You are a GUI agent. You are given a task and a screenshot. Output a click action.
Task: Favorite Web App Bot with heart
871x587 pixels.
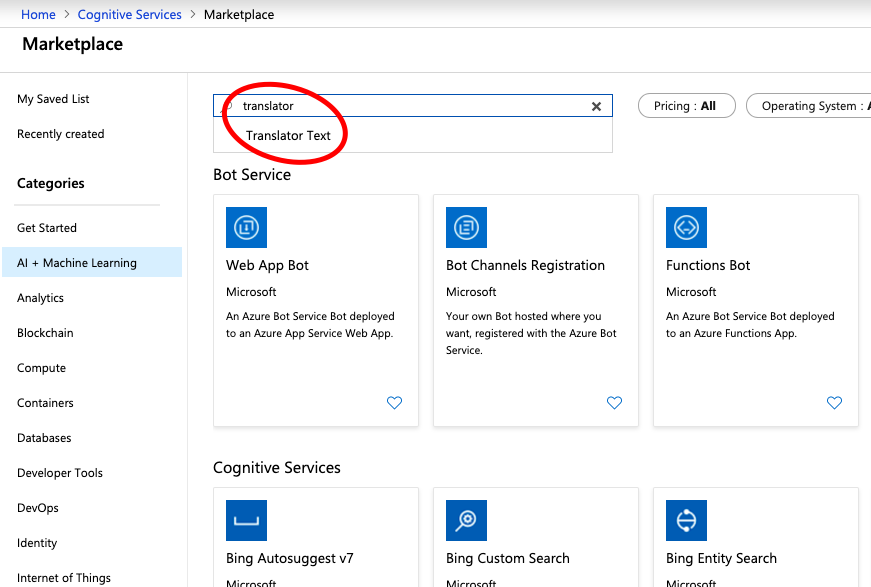tap(394, 403)
